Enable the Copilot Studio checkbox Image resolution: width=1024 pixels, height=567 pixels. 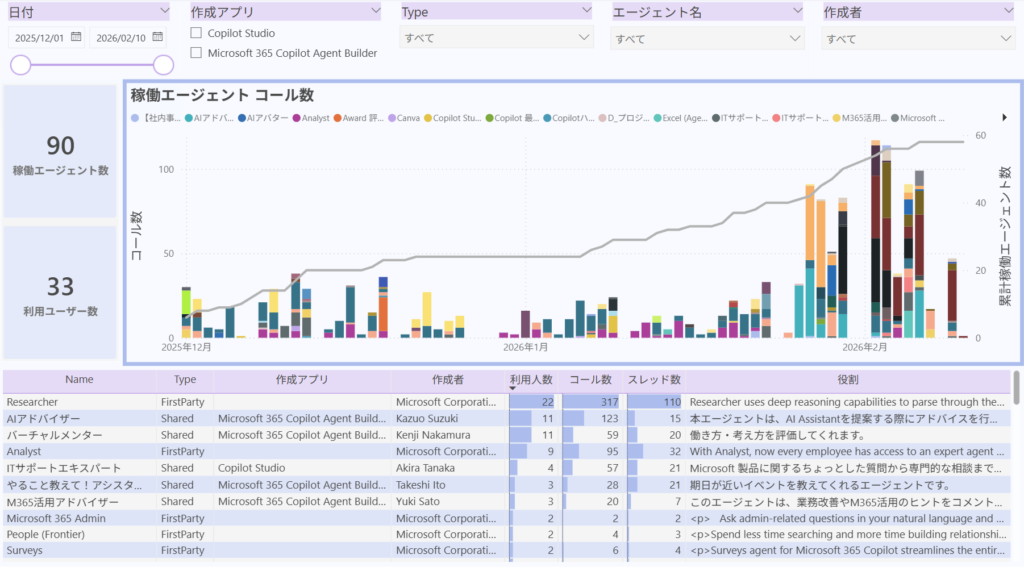197,34
